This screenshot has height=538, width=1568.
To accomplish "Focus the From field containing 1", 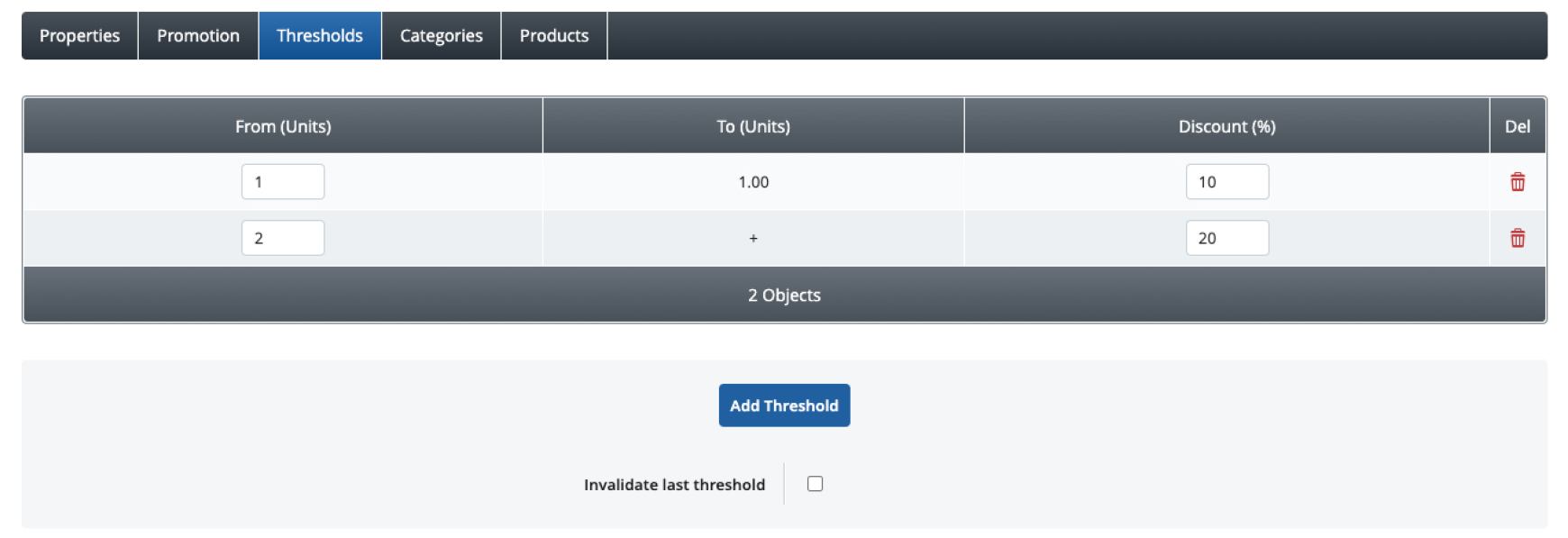I will pos(283,182).
